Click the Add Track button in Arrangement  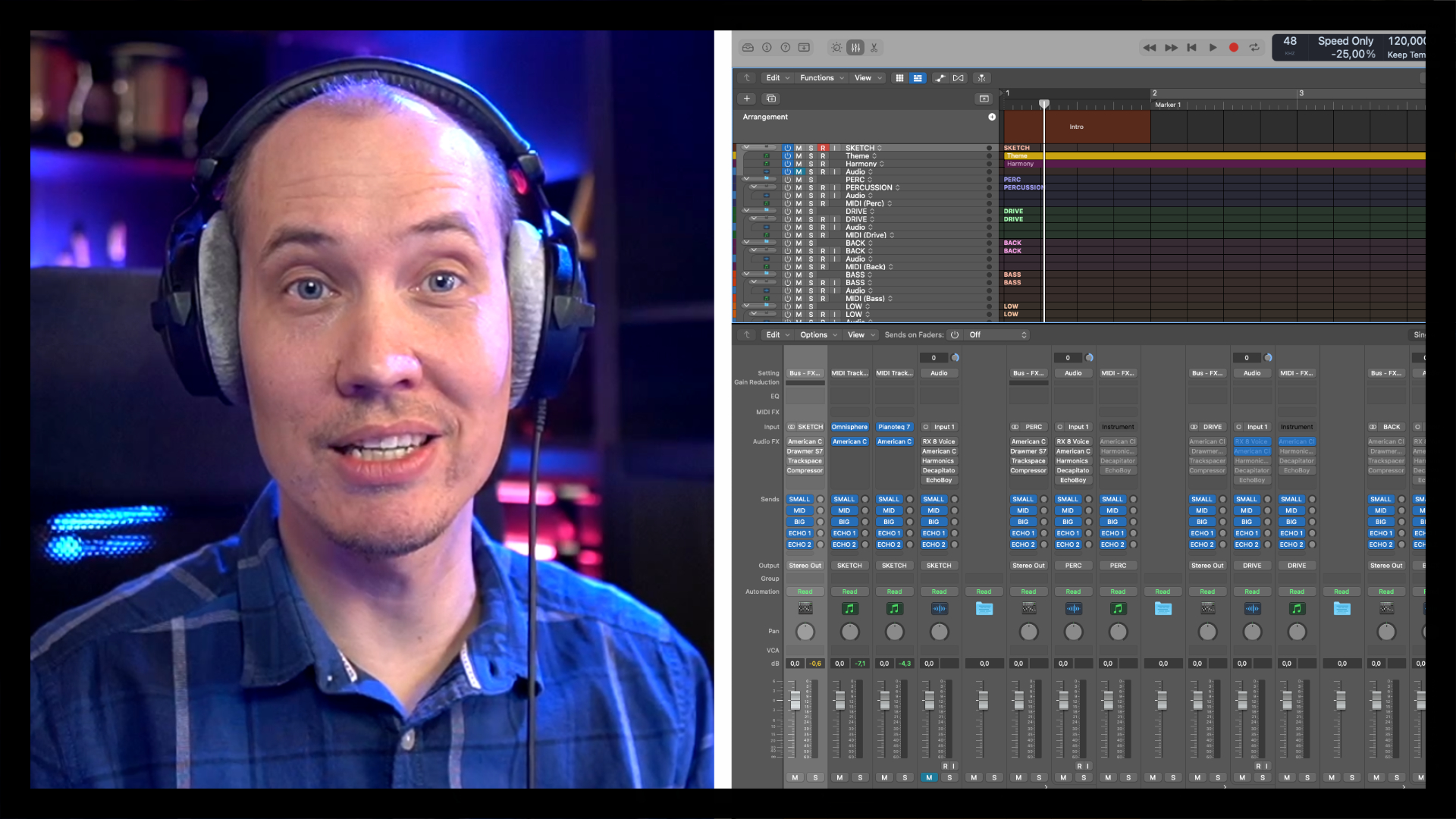pyautogui.click(x=747, y=98)
